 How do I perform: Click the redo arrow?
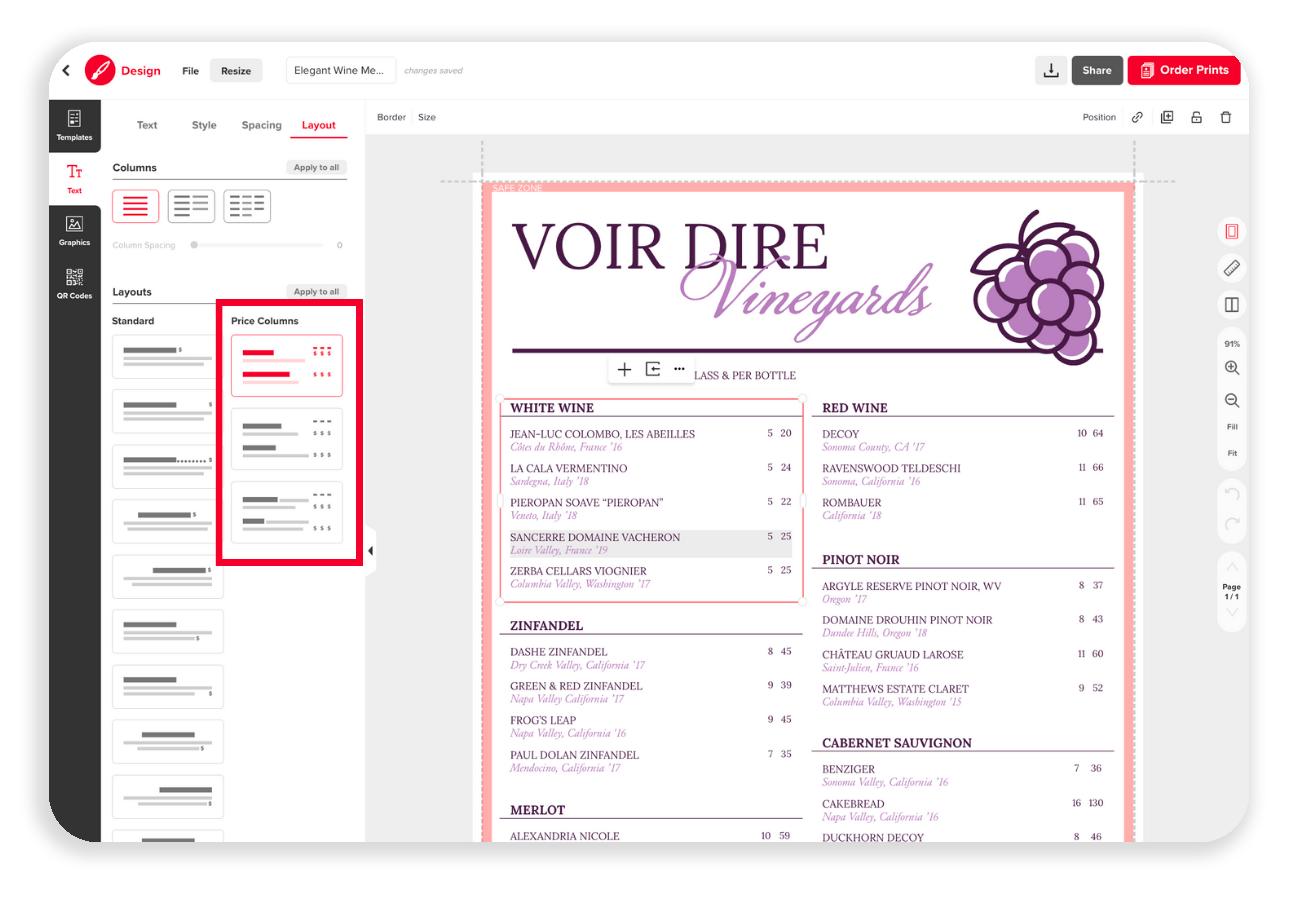1232,524
